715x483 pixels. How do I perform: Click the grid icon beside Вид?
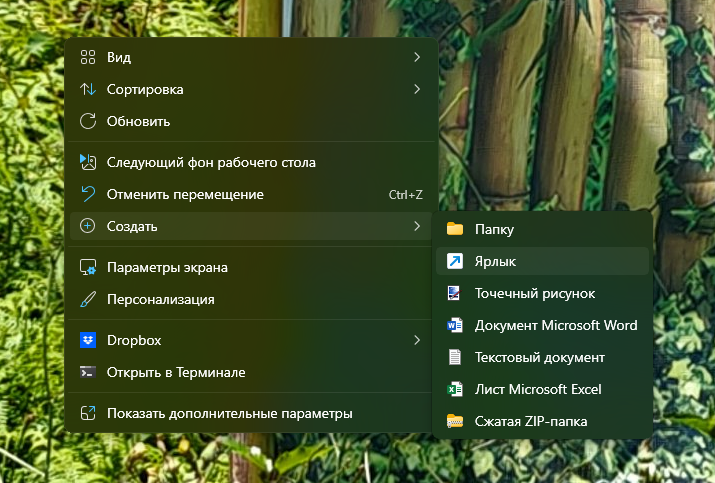(88, 57)
